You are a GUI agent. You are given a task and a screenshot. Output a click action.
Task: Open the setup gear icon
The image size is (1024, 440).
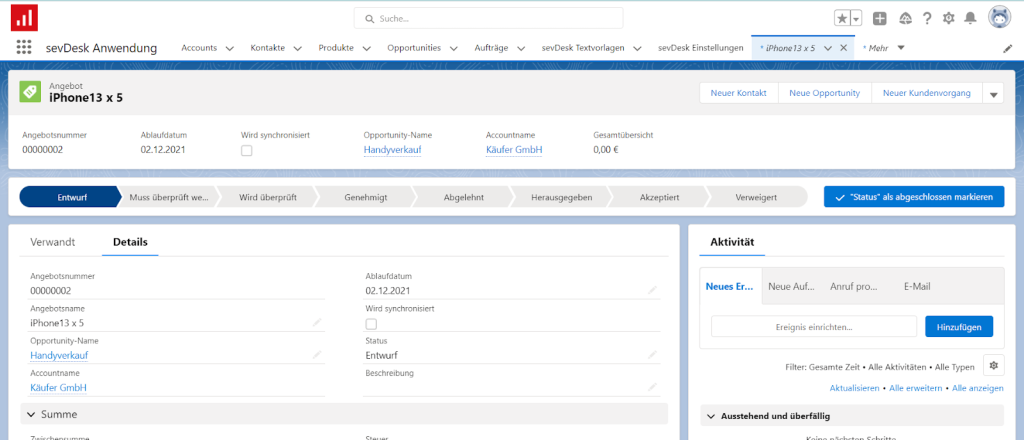click(x=949, y=18)
